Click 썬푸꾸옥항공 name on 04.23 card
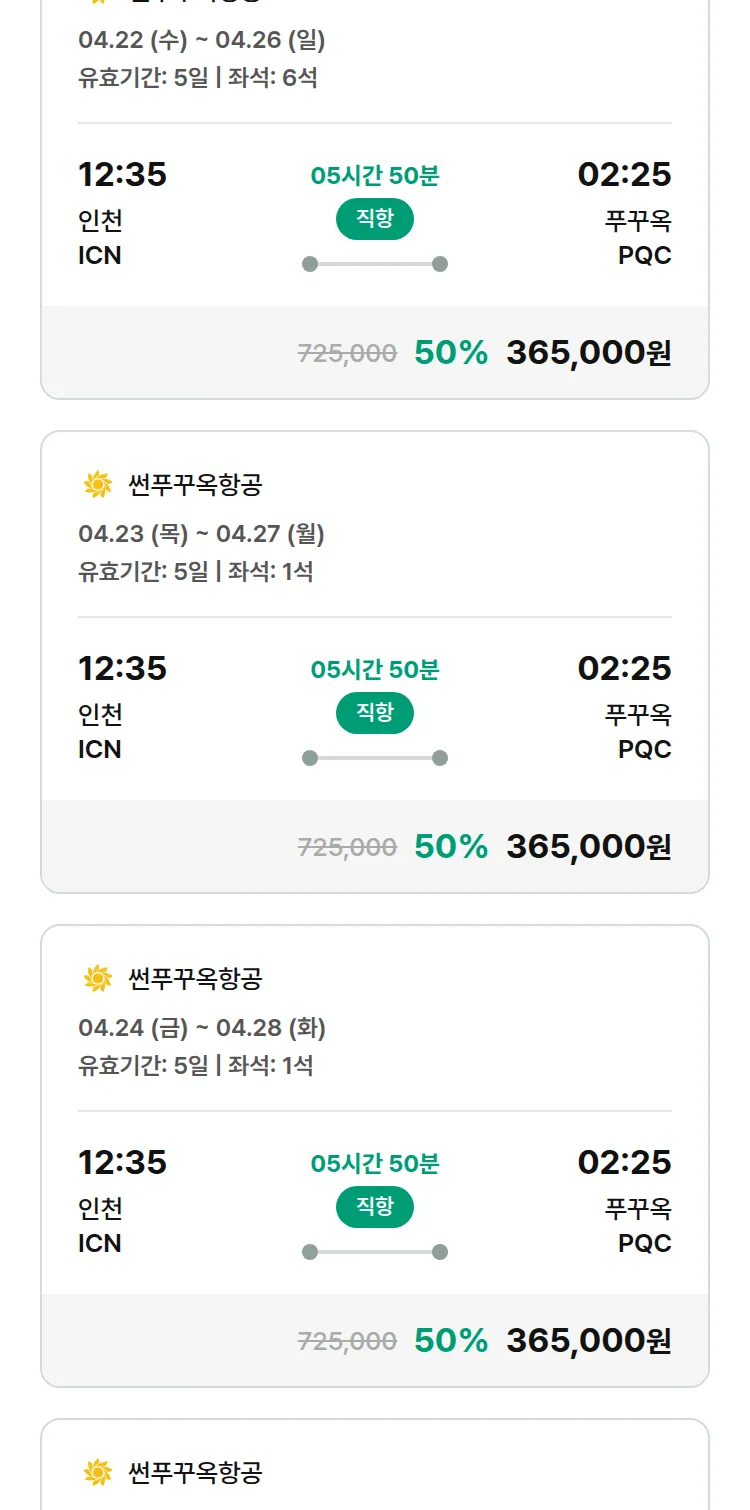The image size is (750, 1510). tap(195, 486)
